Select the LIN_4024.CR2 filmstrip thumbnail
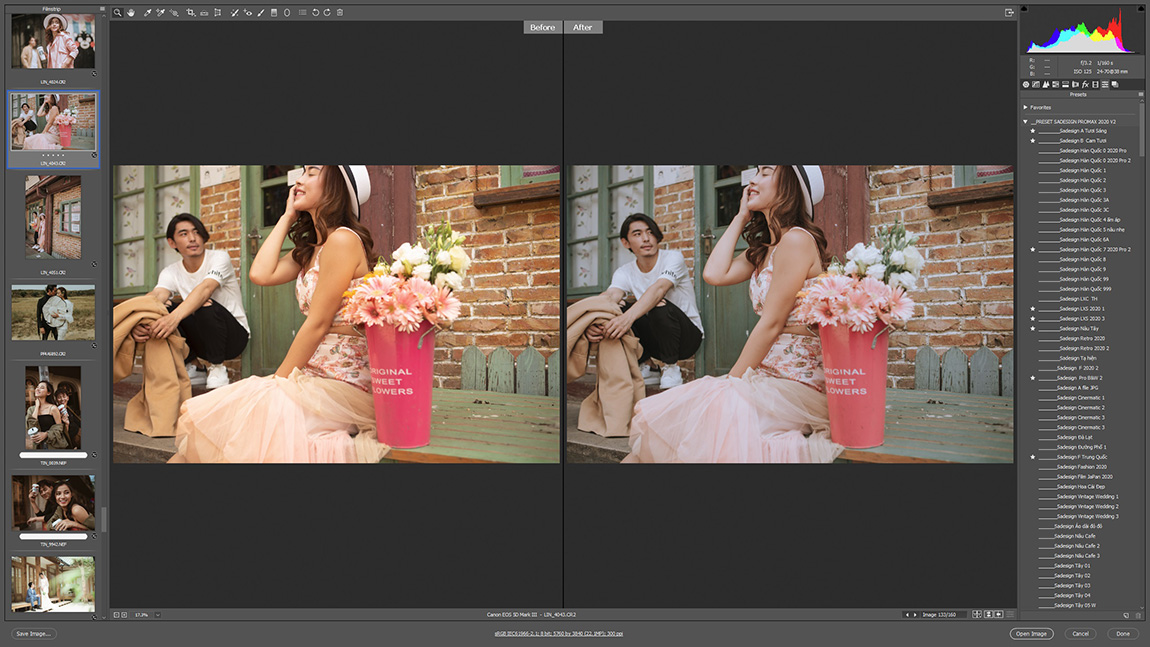1150x647 pixels. (53, 41)
